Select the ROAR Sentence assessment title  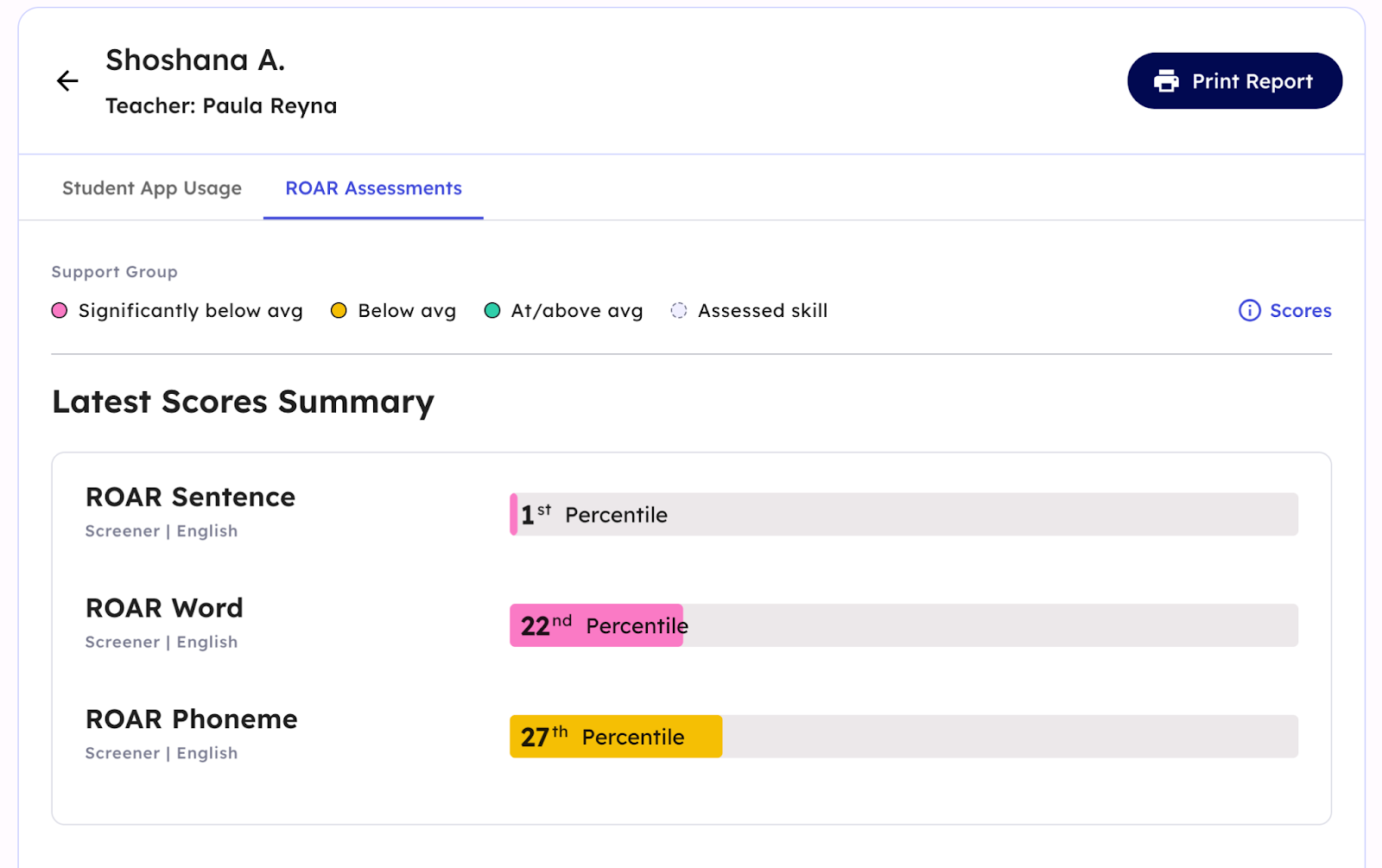[x=190, y=497]
